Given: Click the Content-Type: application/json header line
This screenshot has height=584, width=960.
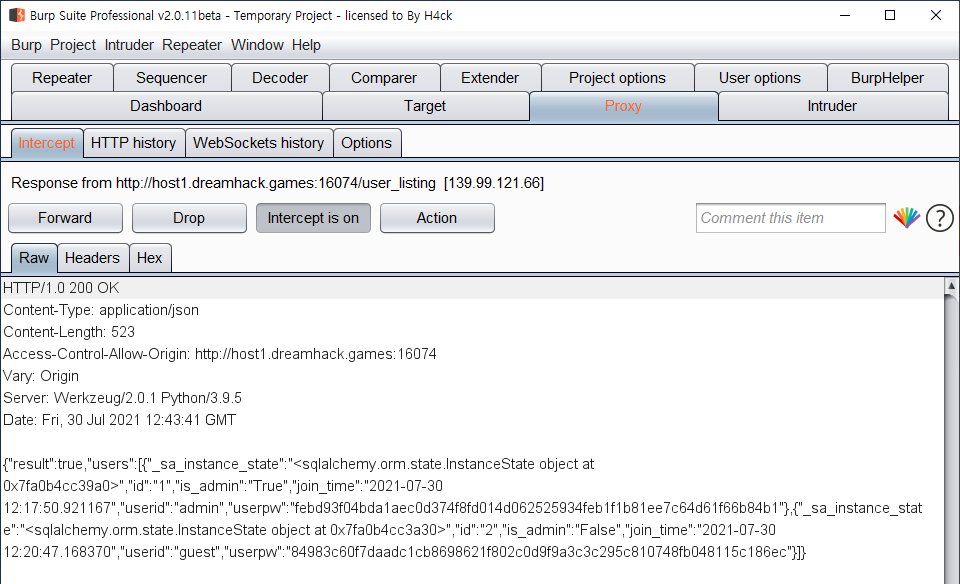Looking at the screenshot, I should [x=101, y=310].
